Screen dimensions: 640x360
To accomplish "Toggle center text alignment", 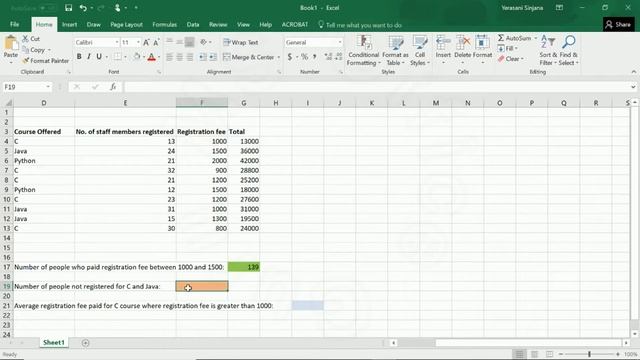I will [180, 57].
